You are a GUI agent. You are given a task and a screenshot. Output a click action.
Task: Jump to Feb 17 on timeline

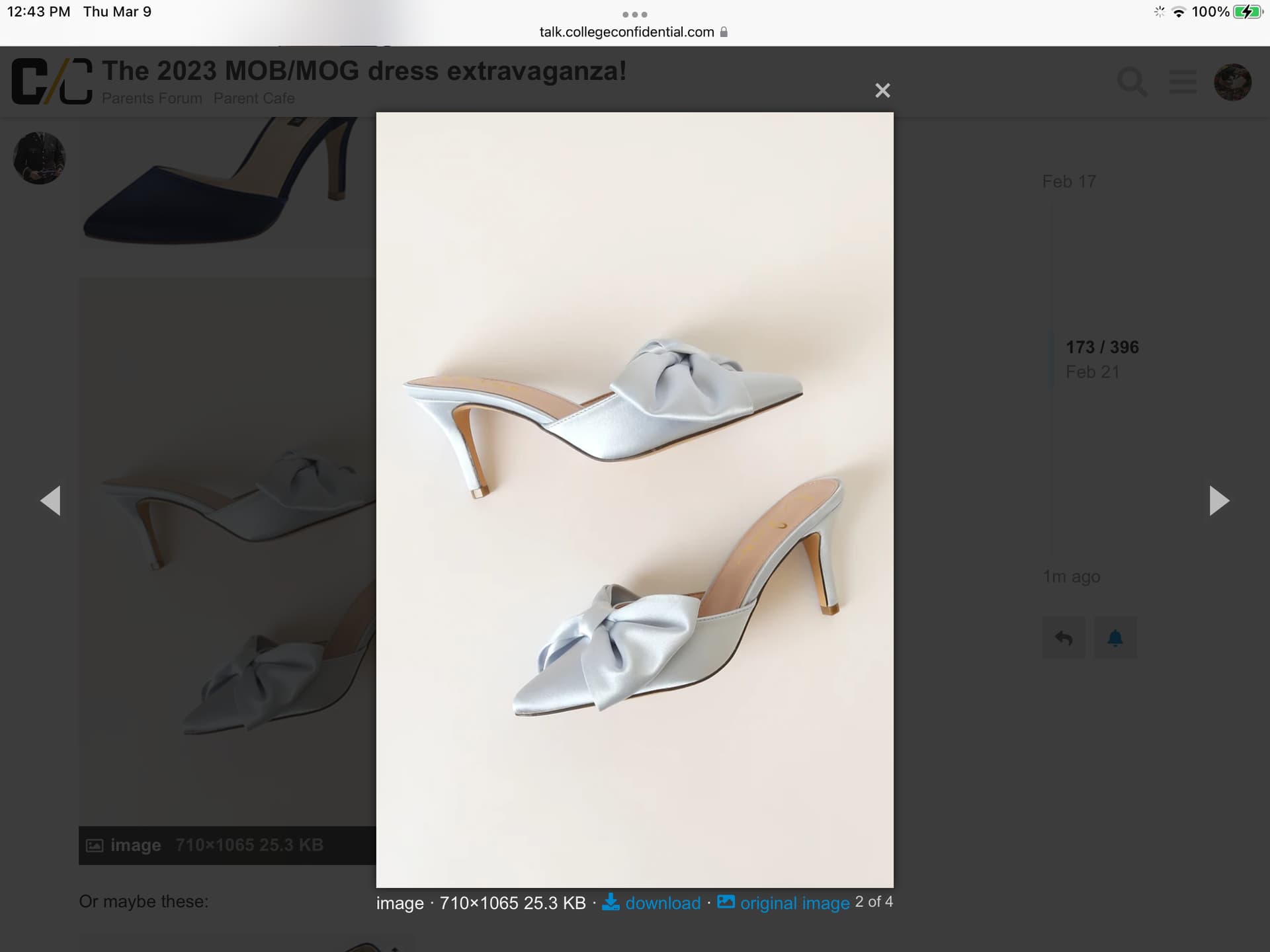(1069, 181)
